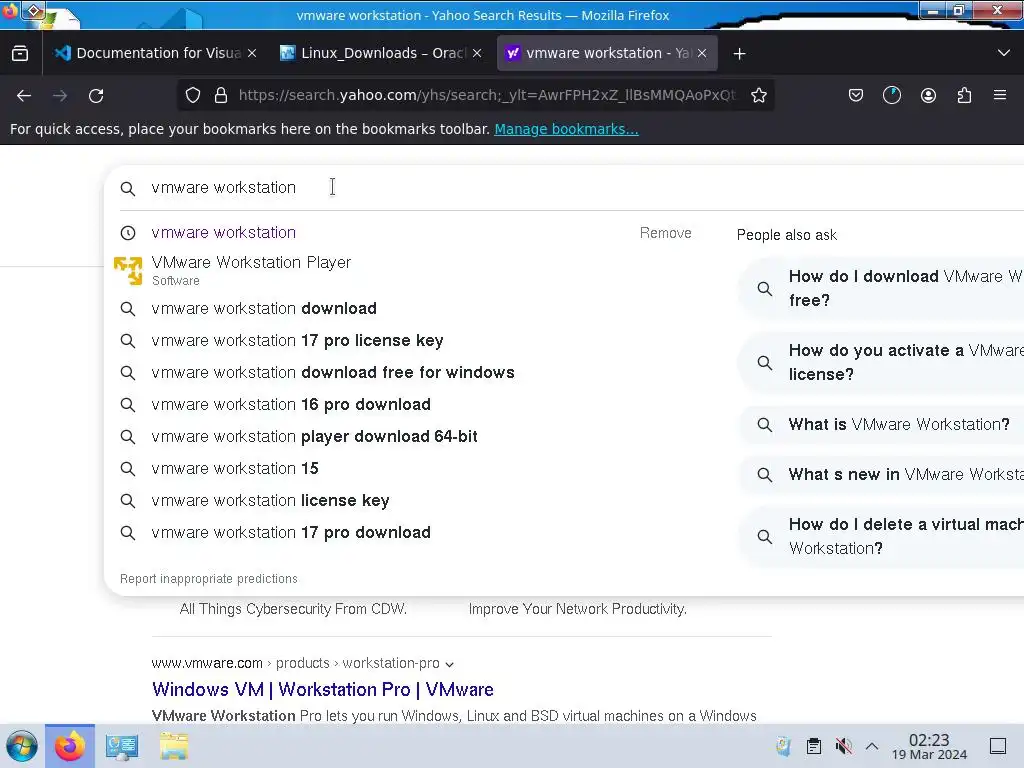This screenshot has height=768, width=1024.
Task: Click magnifier icon beside What is VMware Workstation
Action: [x=764, y=425]
